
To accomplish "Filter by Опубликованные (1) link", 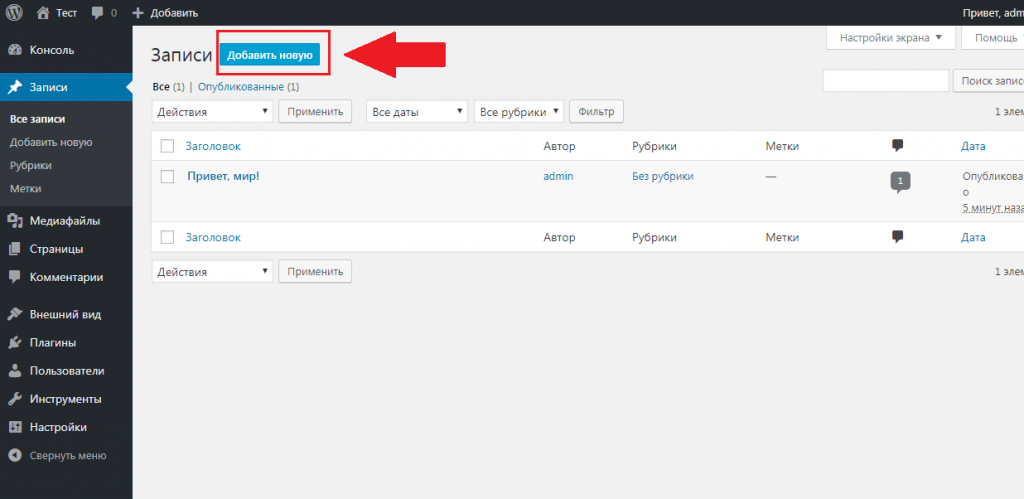I will 248,86.
